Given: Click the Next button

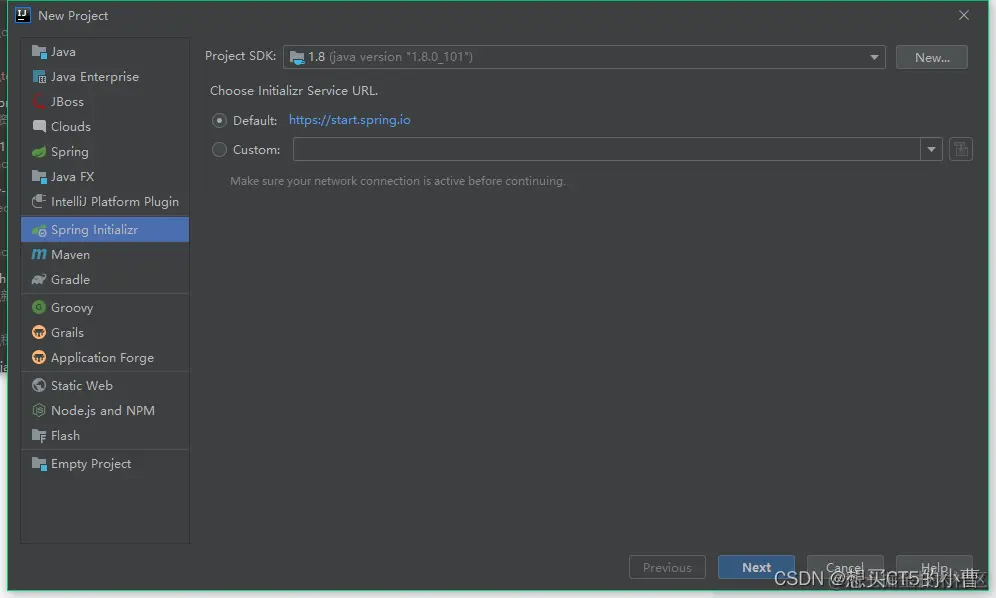Looking at the screenshot, I should (x=756, y=567).
